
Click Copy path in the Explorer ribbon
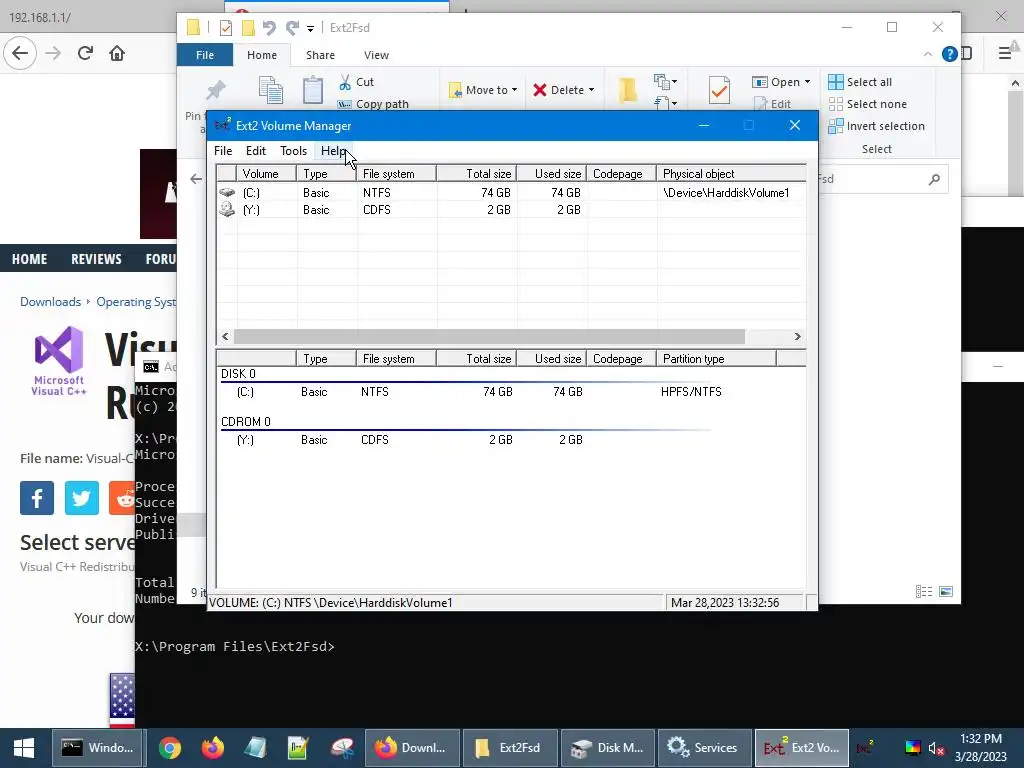point(373,104)
